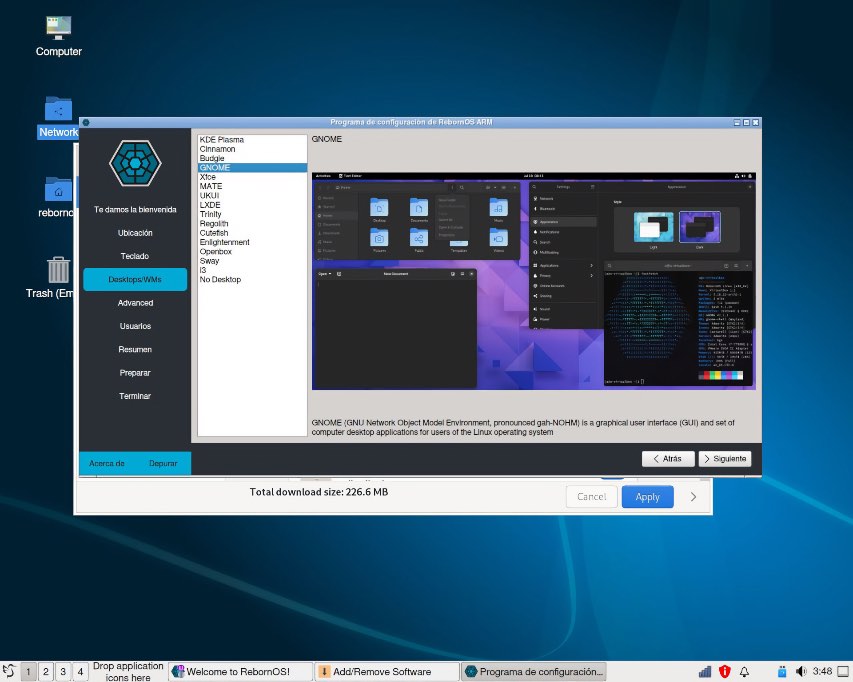The height and width of the screenshot is (682, 853).
Task: Select UKUI in desktop list
Action: (252, 196)
